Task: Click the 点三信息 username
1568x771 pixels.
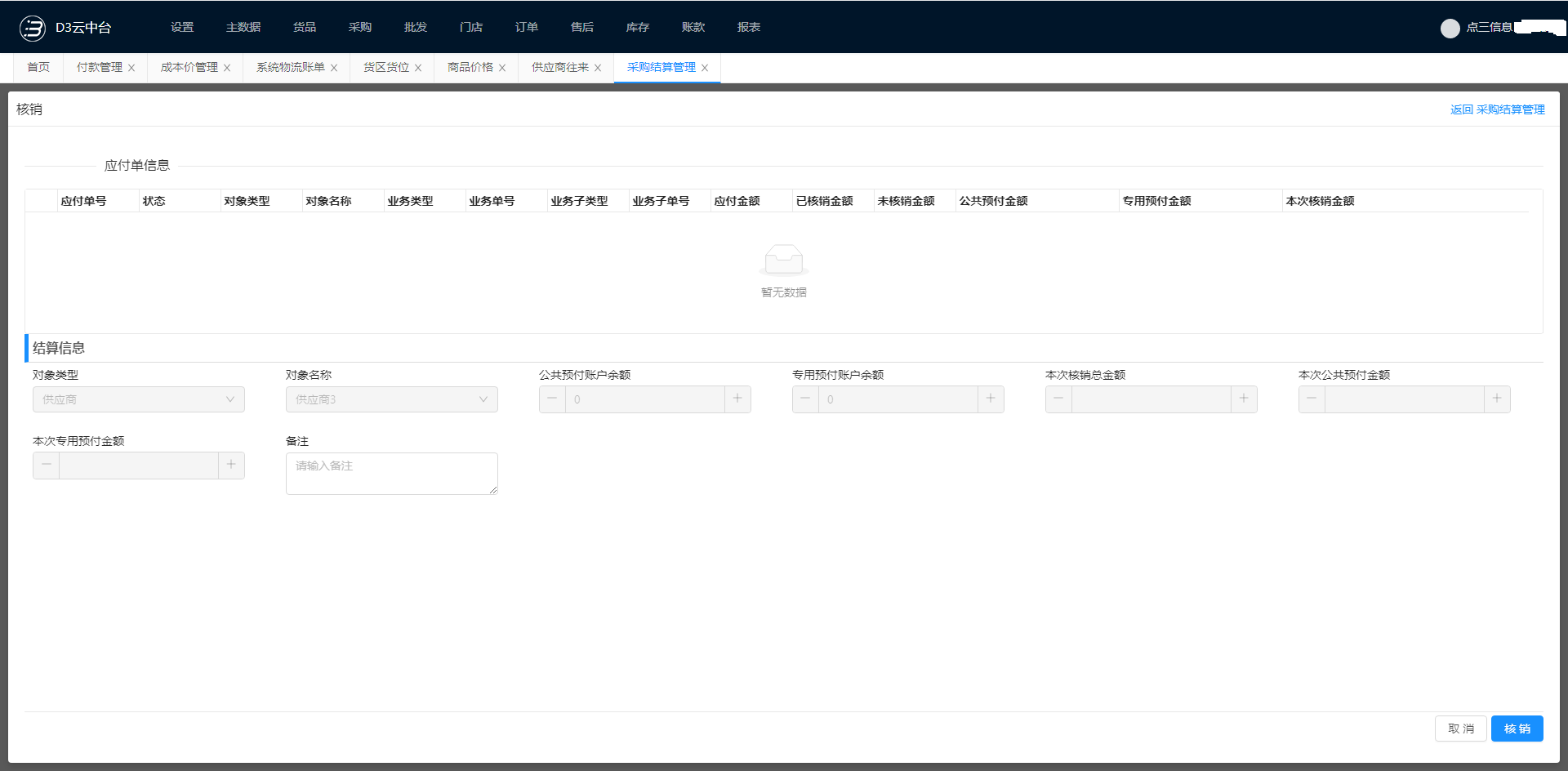Action: tap(1490, 27)
